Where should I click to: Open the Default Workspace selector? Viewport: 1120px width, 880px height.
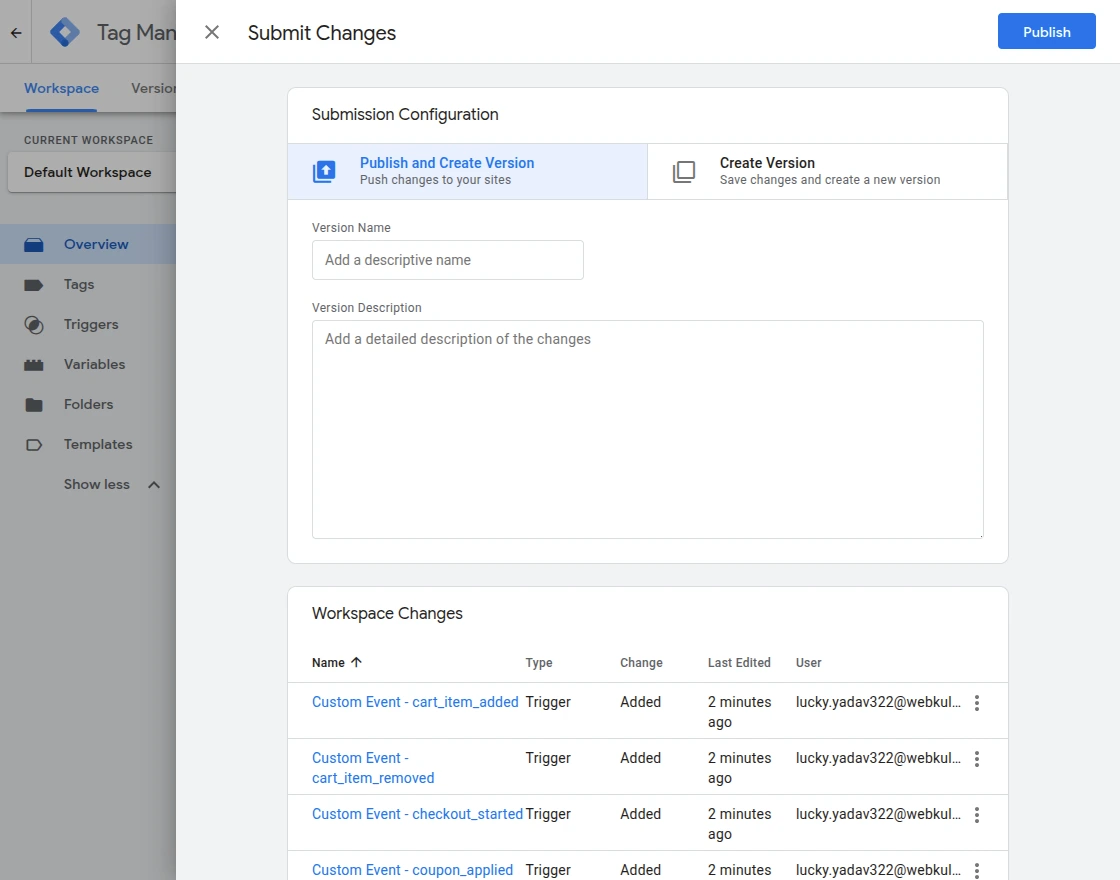[91, 172]
